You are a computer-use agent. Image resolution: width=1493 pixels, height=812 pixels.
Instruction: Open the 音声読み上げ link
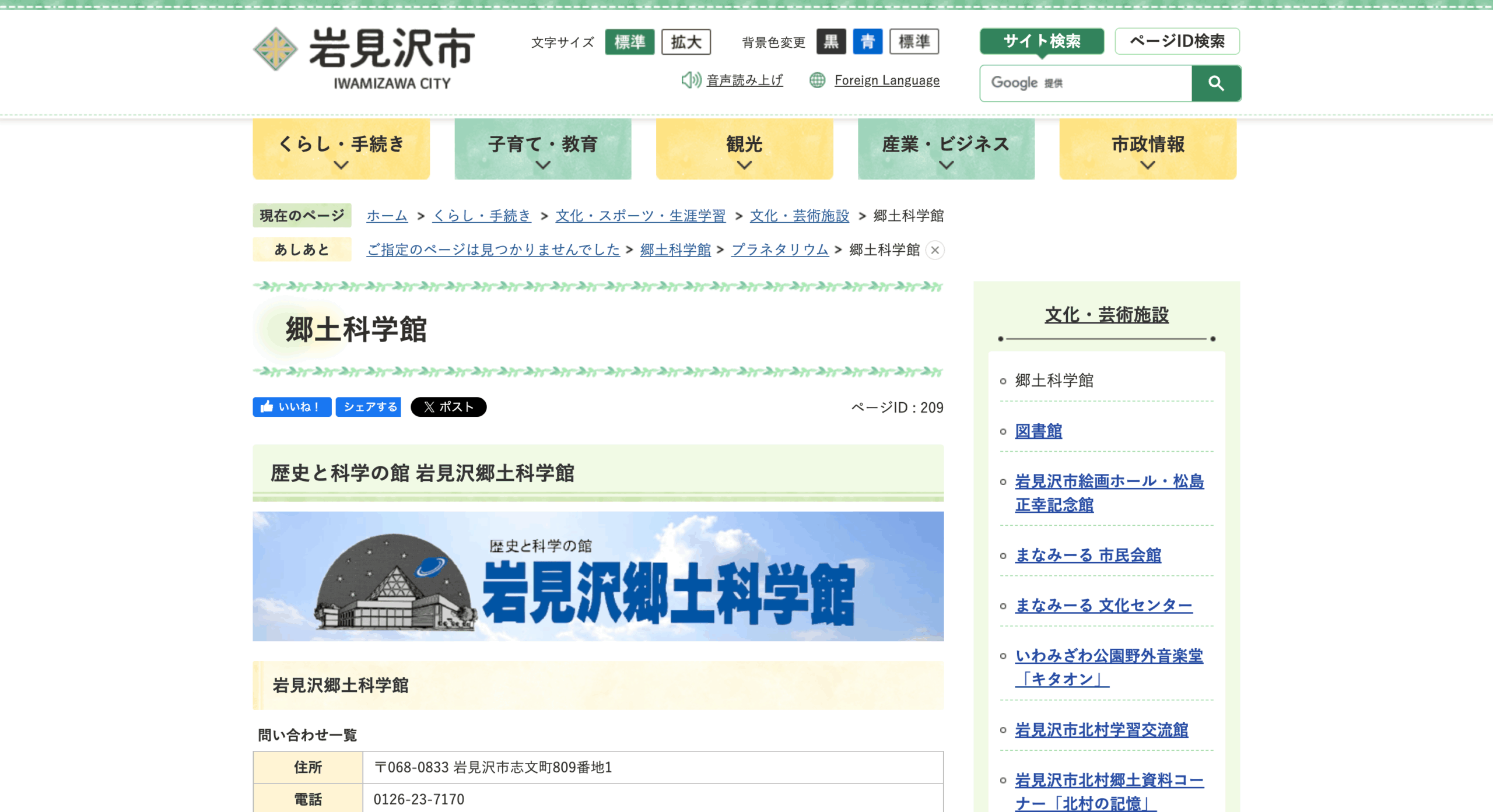[x=745, y=80]
